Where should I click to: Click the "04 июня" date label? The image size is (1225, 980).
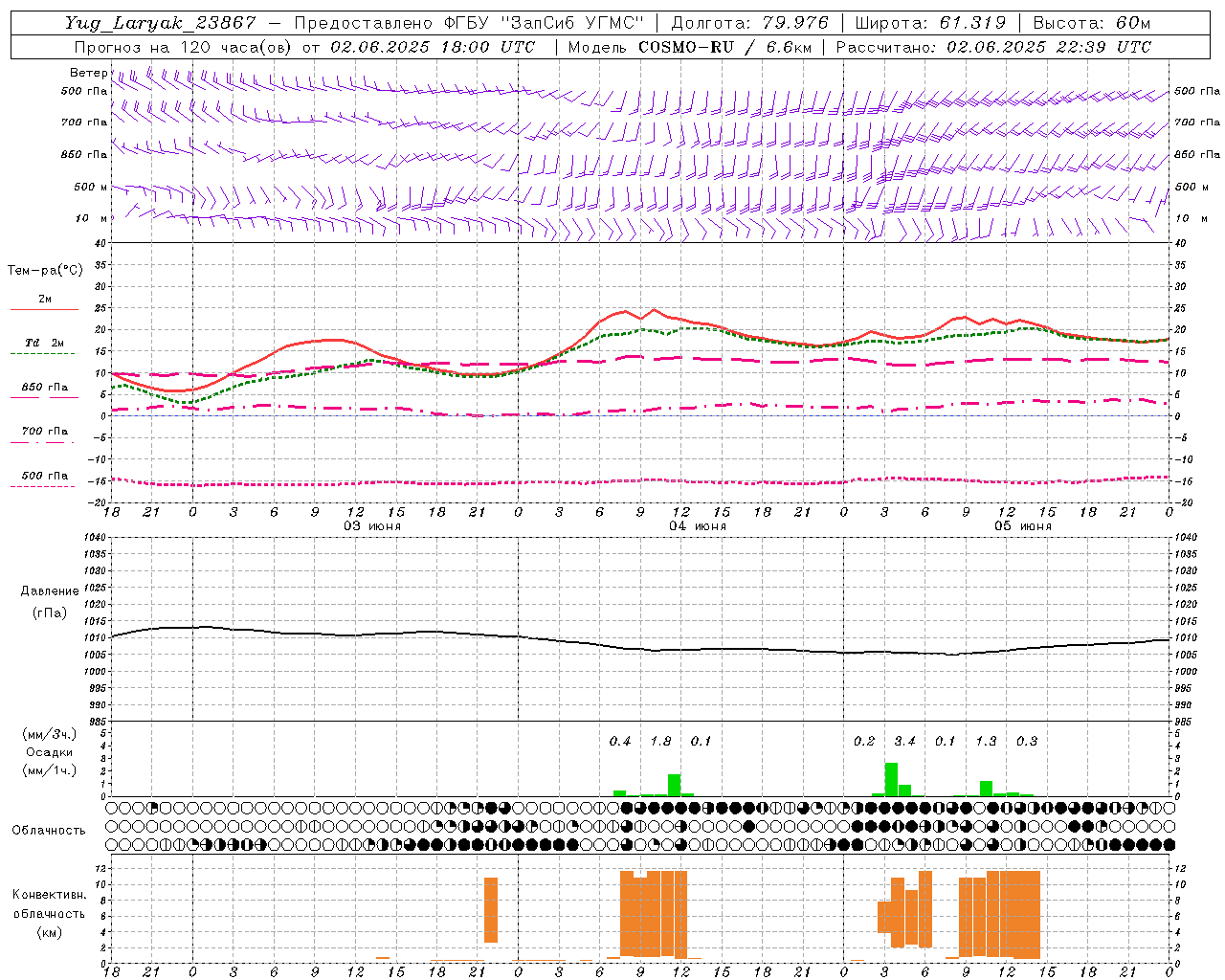coord(698,526)
